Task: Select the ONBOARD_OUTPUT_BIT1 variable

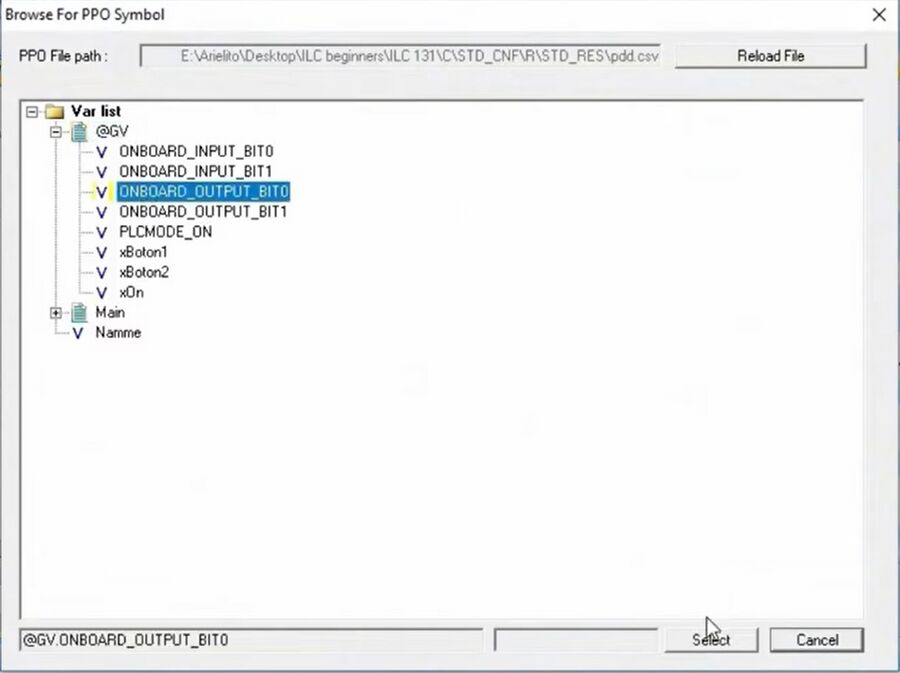Action: (203, 212)
